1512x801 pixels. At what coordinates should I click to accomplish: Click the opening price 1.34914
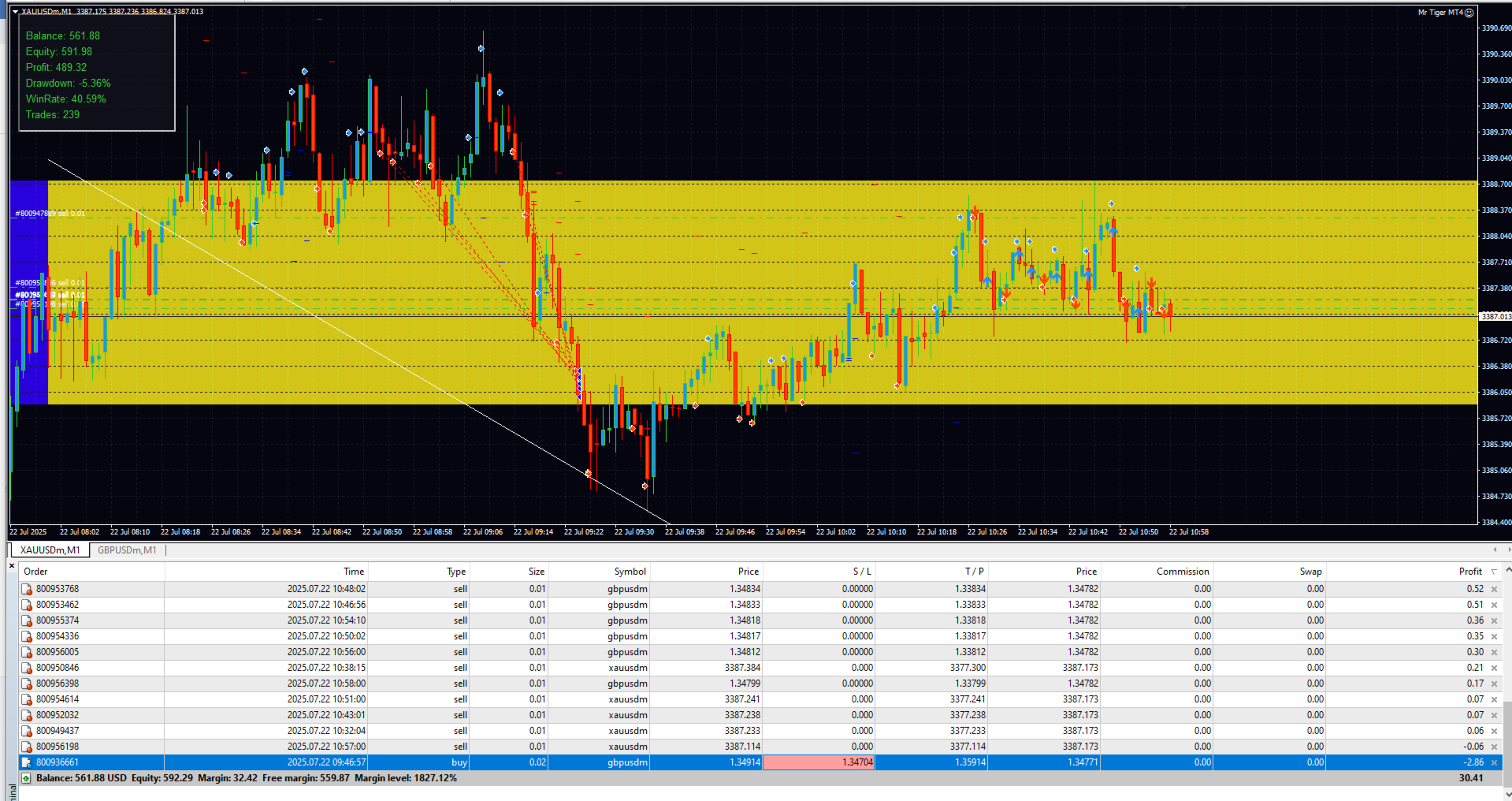pyautogui.click(x=745, y=762)
